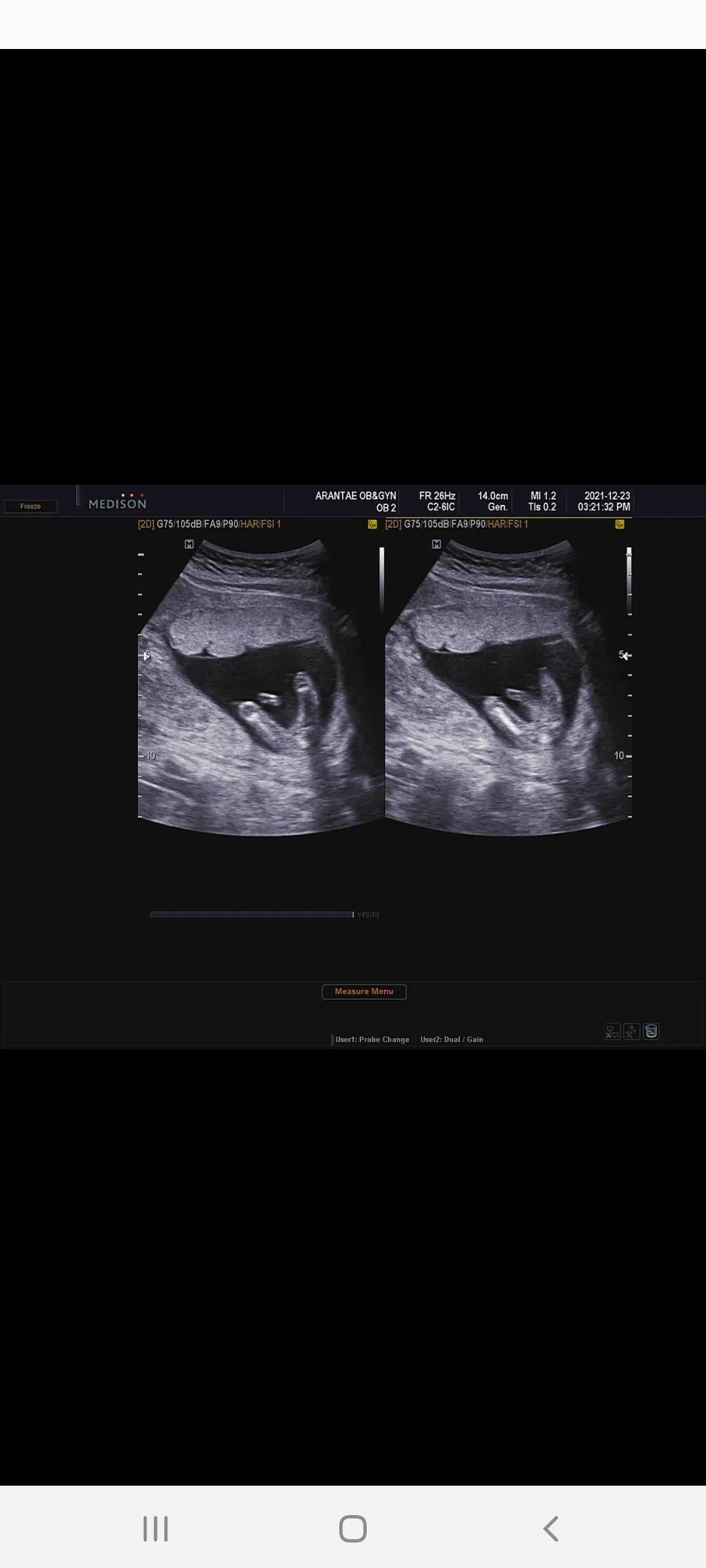Click the FR 26Hz readout
The width and height of the screenshot is (706, 1568).
click(437, 496)
